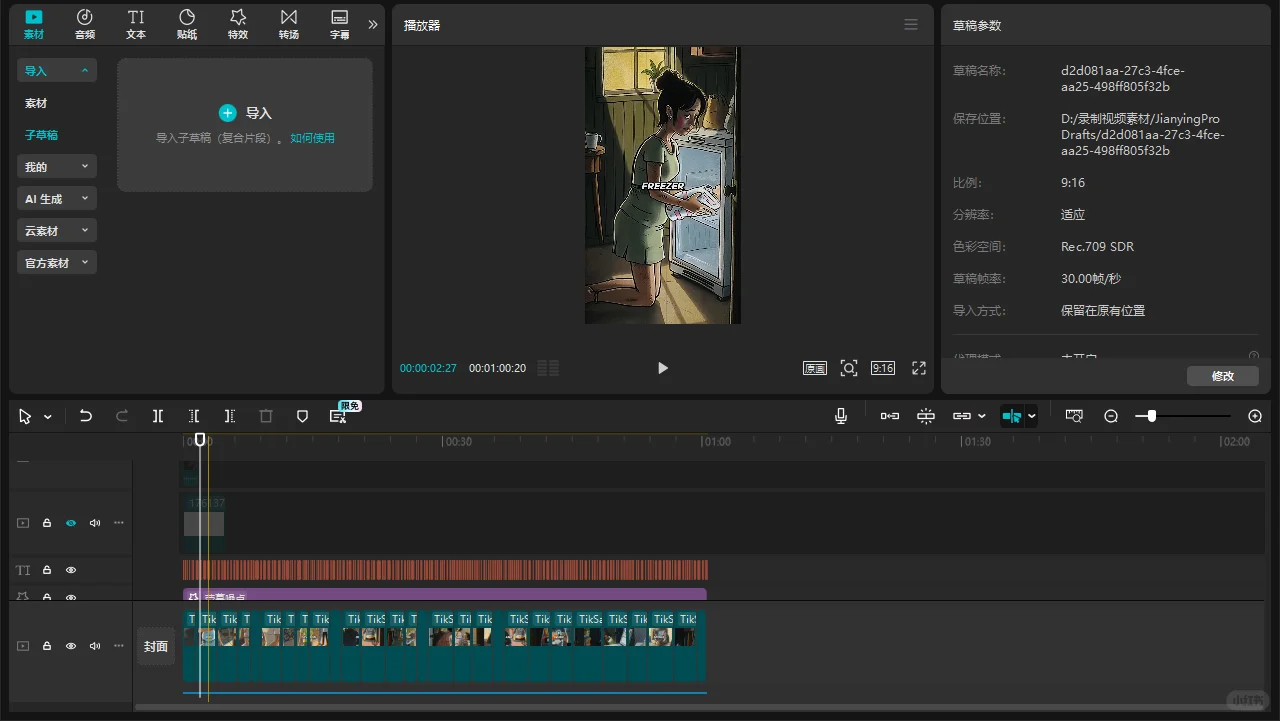Open the 特效 effects panel

(238, 24)
